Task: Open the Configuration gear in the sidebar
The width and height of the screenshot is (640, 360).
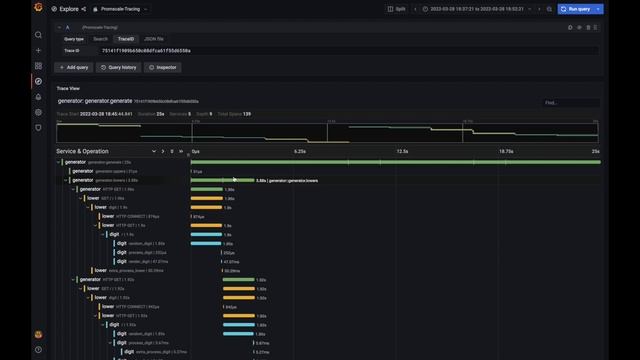Action: [x=38, y=112]
